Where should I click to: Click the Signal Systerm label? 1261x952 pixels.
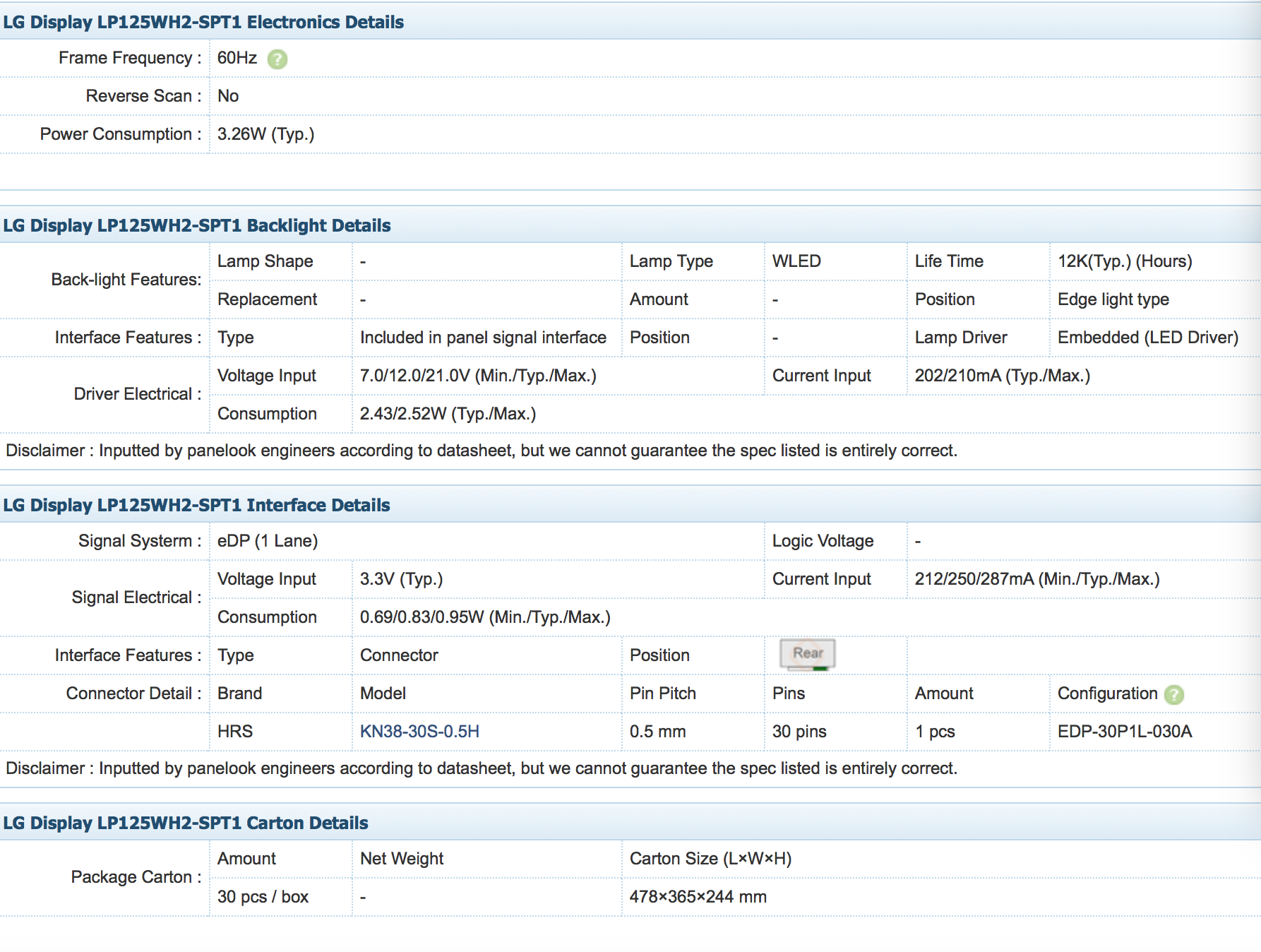140,541
